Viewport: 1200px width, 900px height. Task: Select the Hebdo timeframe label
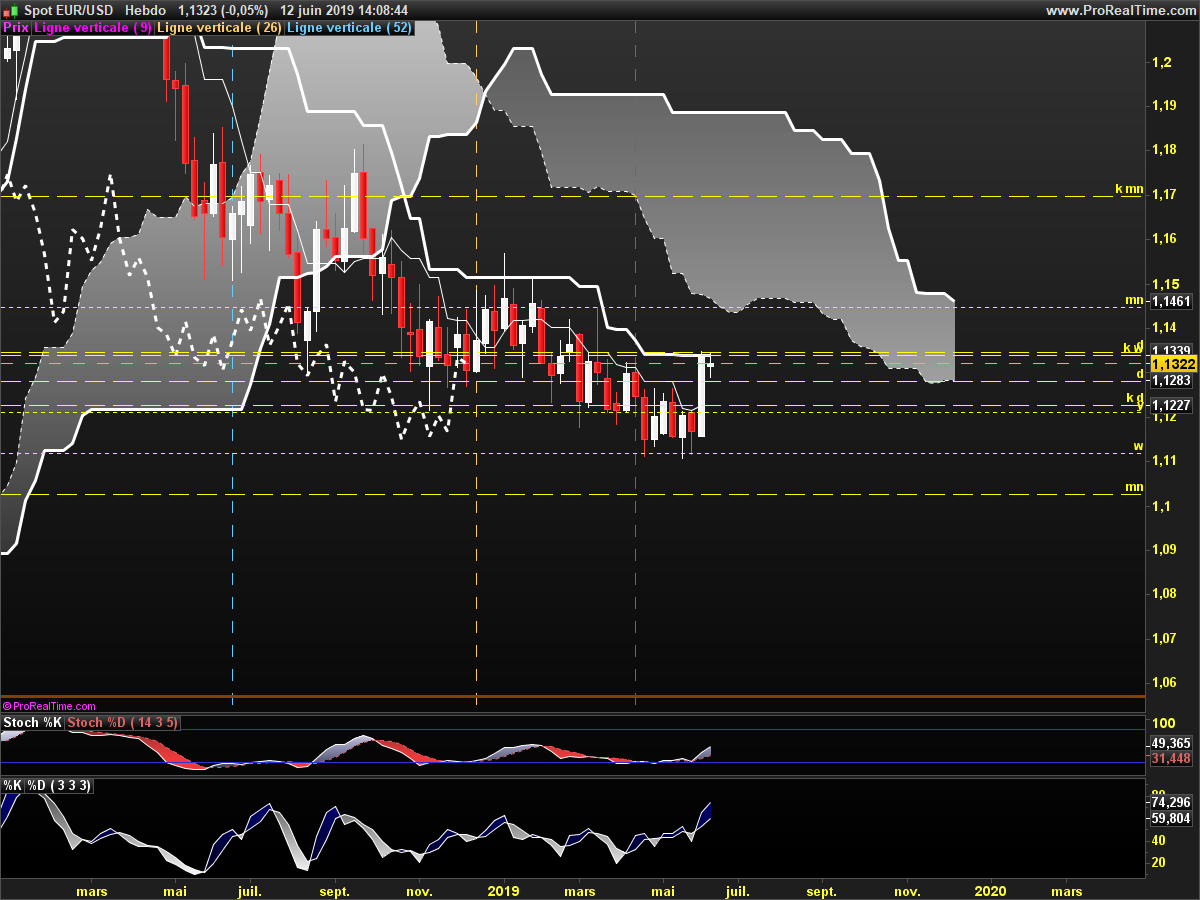[x=146, y=10]
